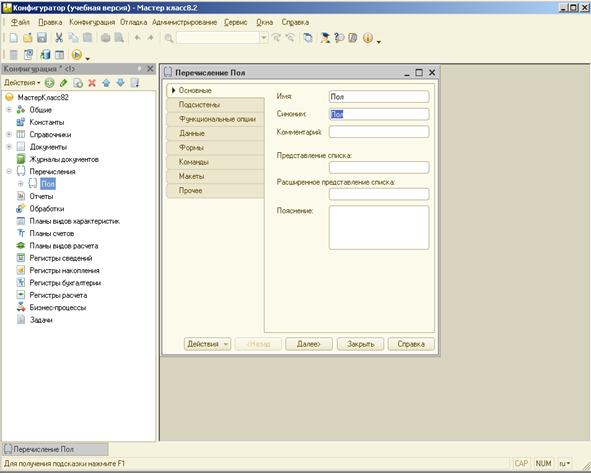
Task: Click the green Add button in Configuration panel
Action: point(49,83)
